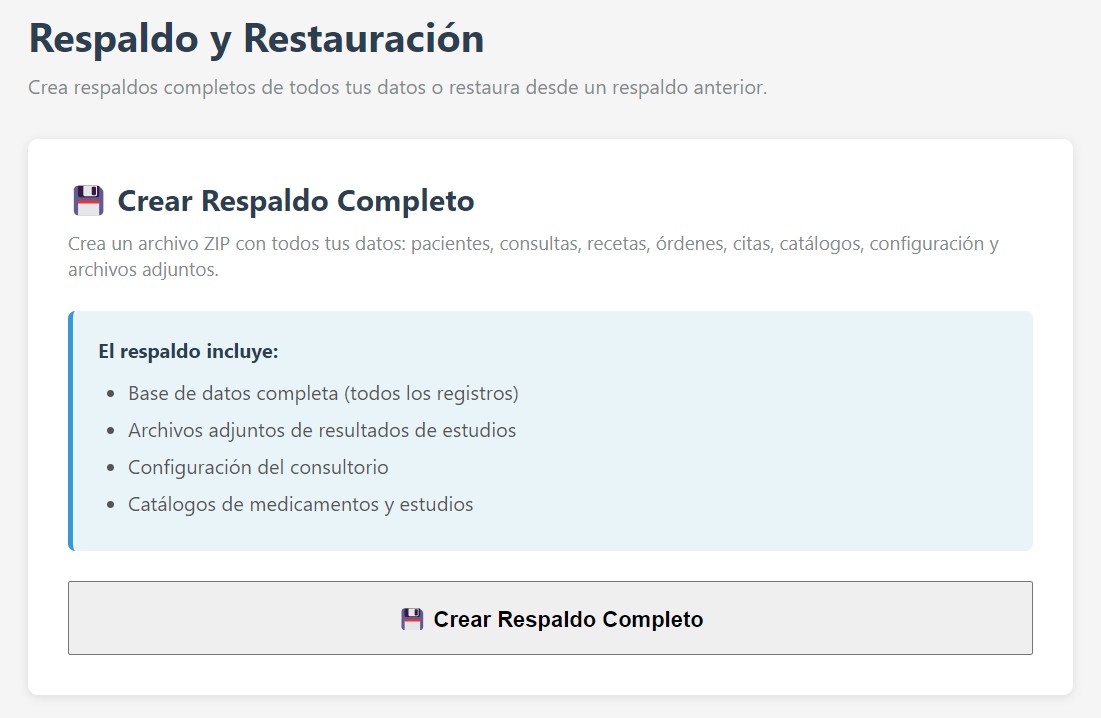1101x718 pixels.
Task: Click the bullet marker beside 'Base de datos completa'
Action: (112, 393)
